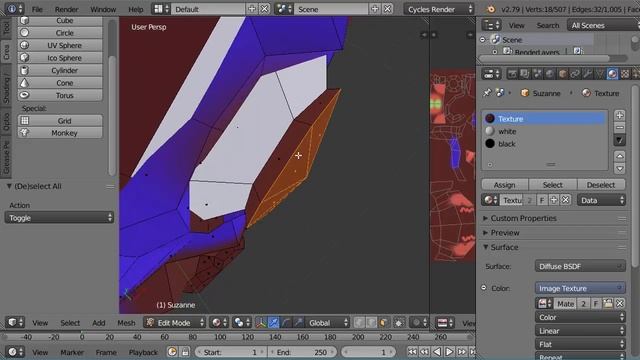
Task: Collapse the Scene tree in outliner
Action: (483, 40)
